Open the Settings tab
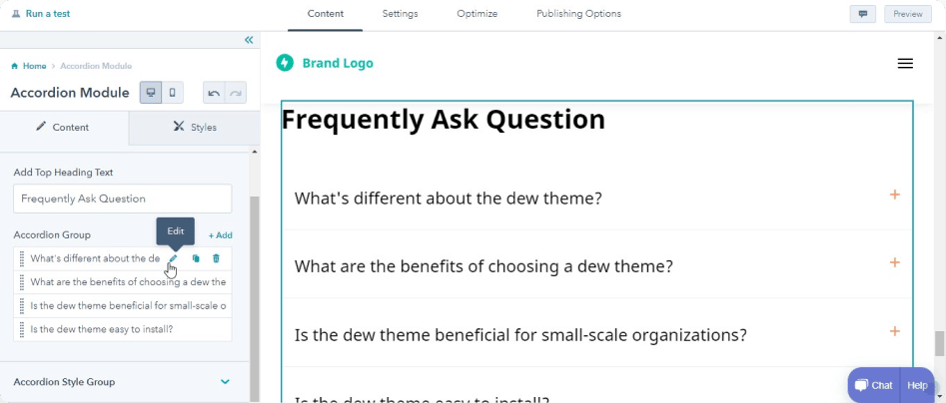The width and height of the screenshot is (946, 403). (400, 14)
